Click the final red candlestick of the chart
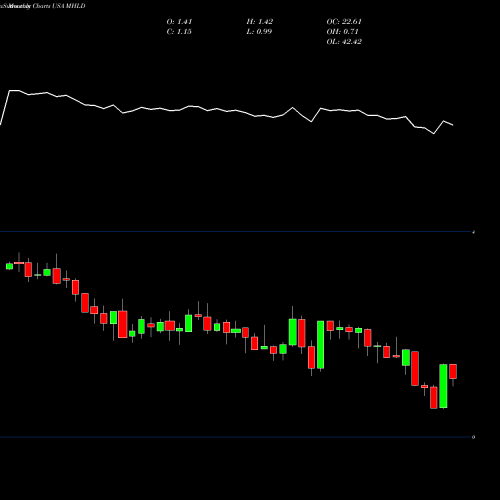Viewport: 500px width, 500px height. pos(453,371)
